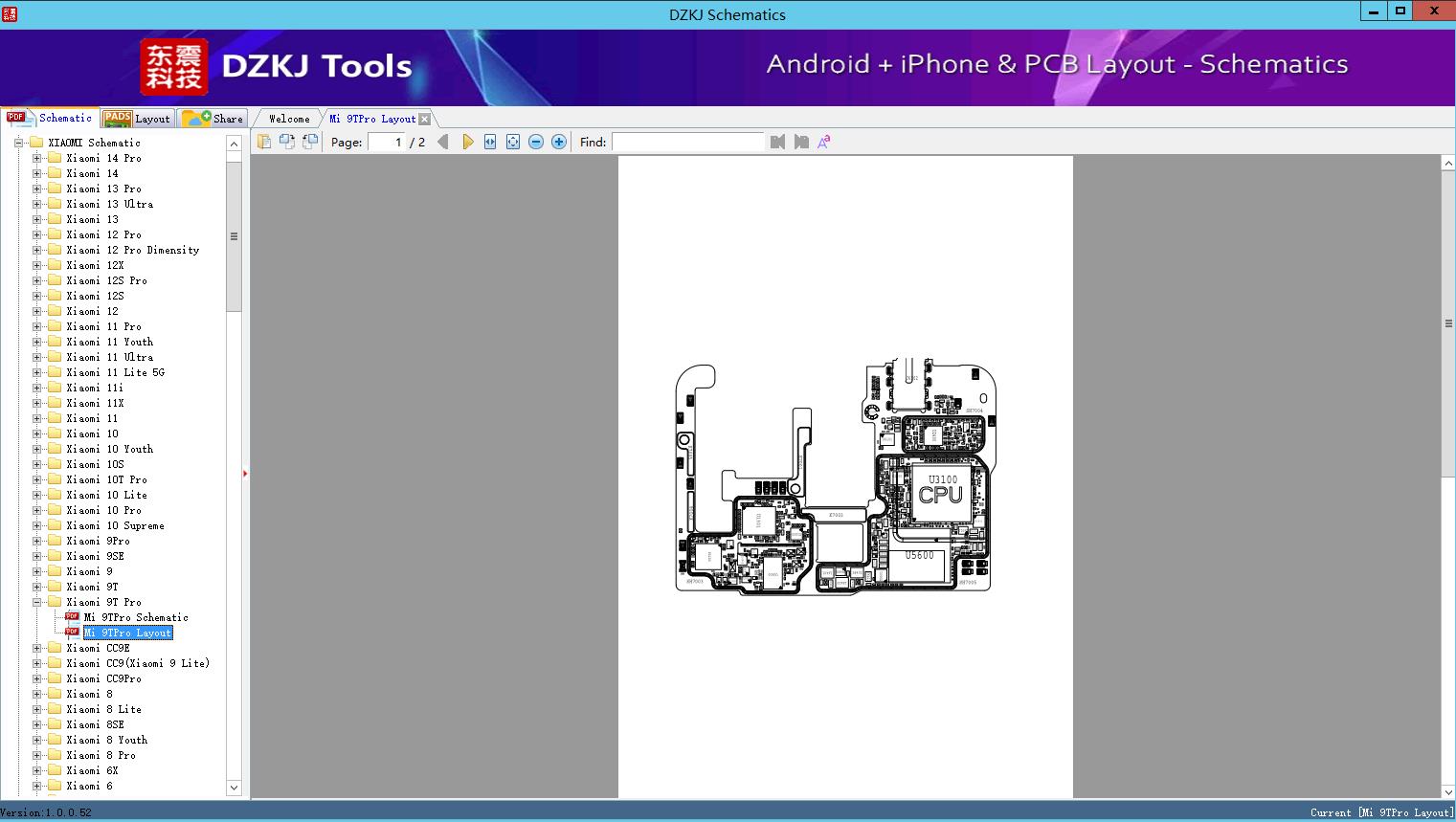Collapse the Xiaomi 9T Pro folder
The image size is (1456, 822).
[36, 602]
